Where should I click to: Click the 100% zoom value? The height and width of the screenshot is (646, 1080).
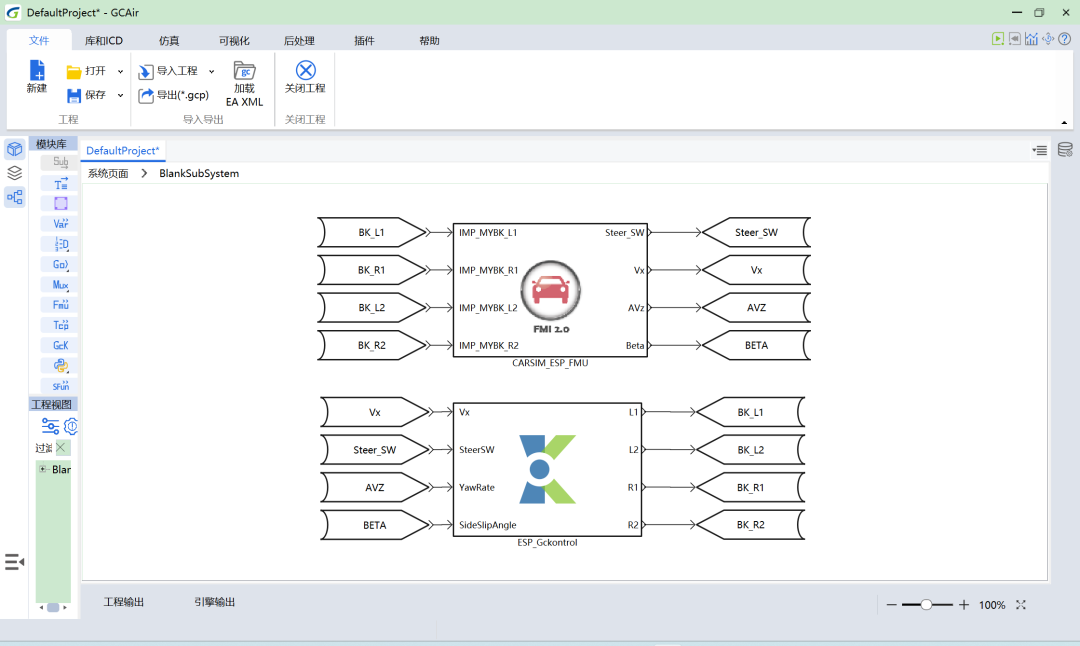[x=992, y=605]
